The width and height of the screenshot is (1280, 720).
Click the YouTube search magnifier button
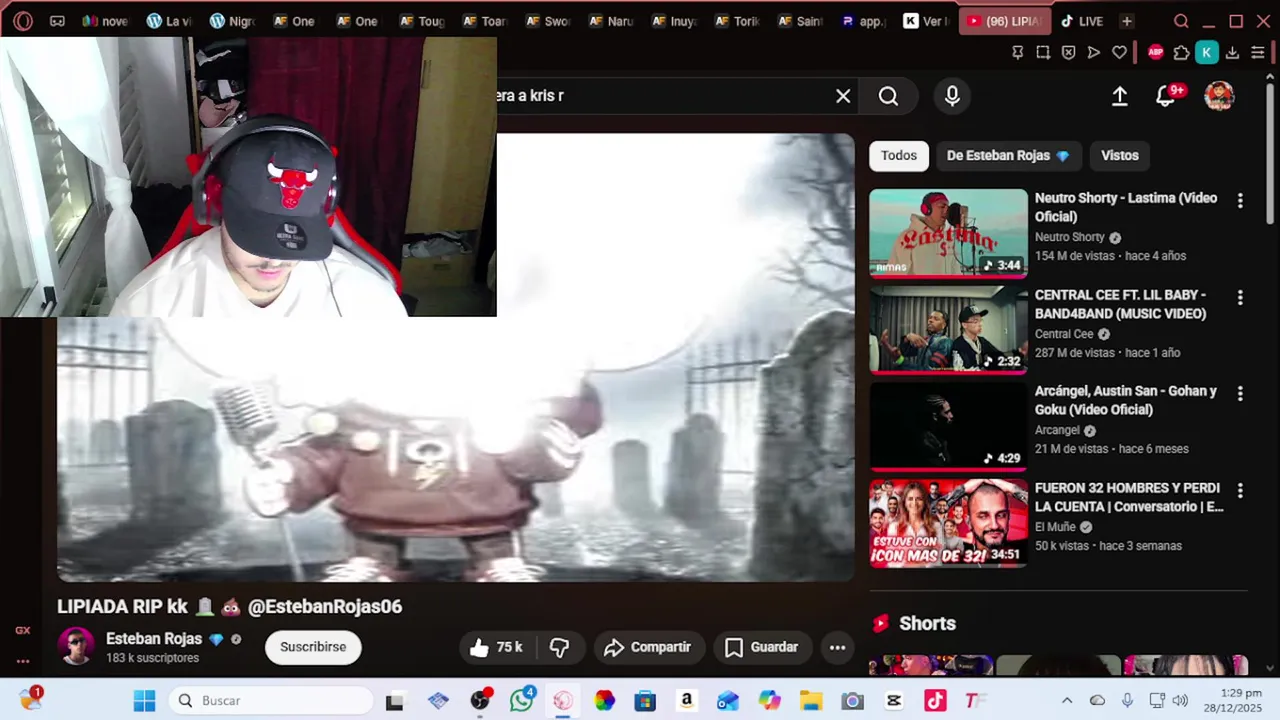(888, 96)
